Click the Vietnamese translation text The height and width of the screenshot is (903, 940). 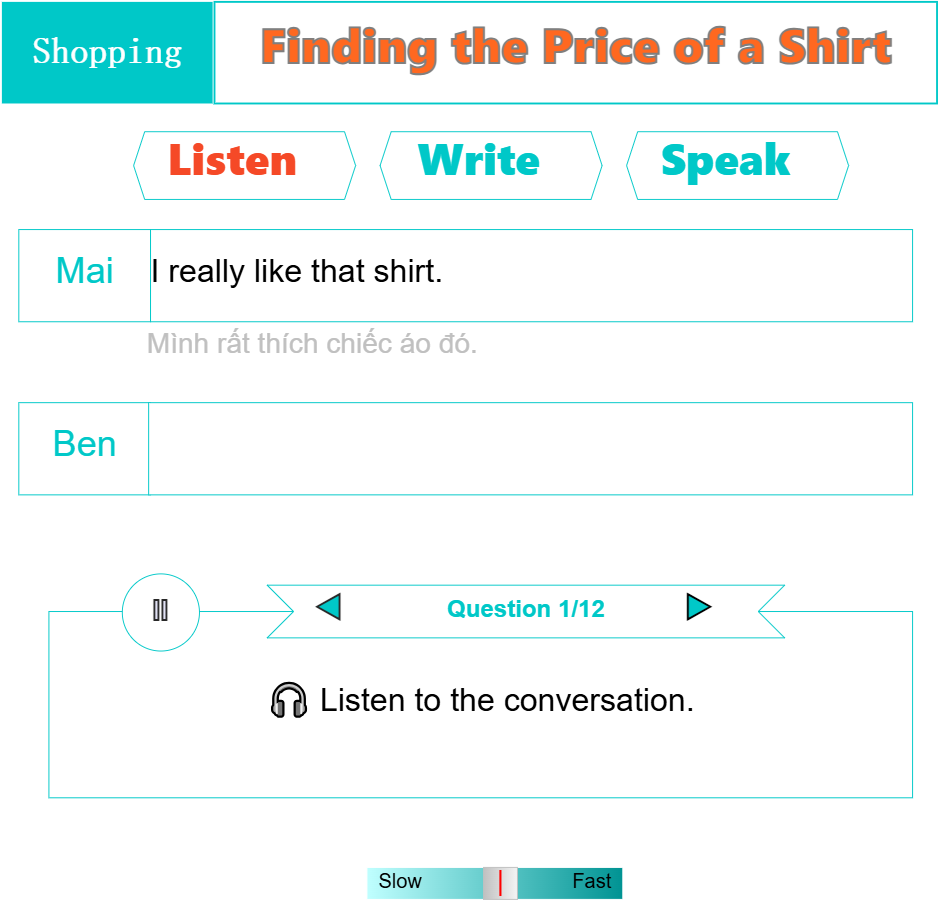point(312,344)
